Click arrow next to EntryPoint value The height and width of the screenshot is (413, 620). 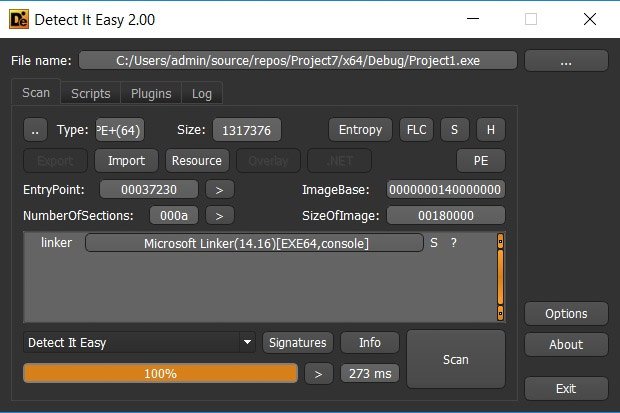click(219, 189)
